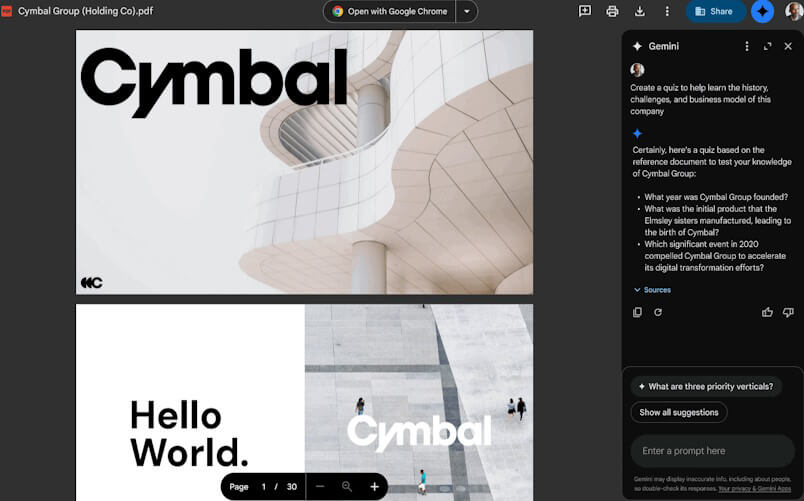This screenshot has width=804, height=501.
Task: Toggle the Gemini side panel spark button
Action: coord(762,11)
